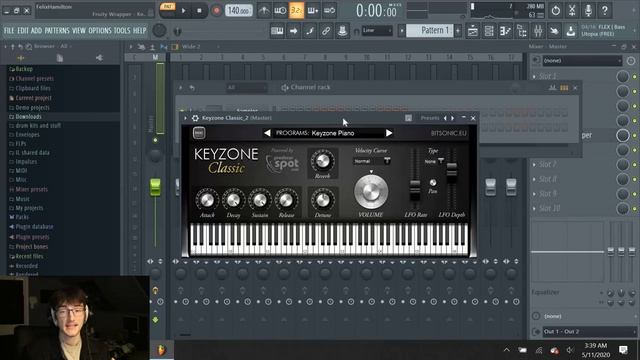Click the Detune knob
Viewport: 640px width, 360px height.
coord(322,200)
